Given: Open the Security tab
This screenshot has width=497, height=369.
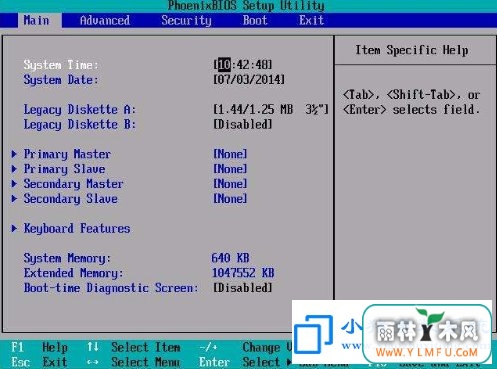Looking at the screenshot, I should point(186,21).
